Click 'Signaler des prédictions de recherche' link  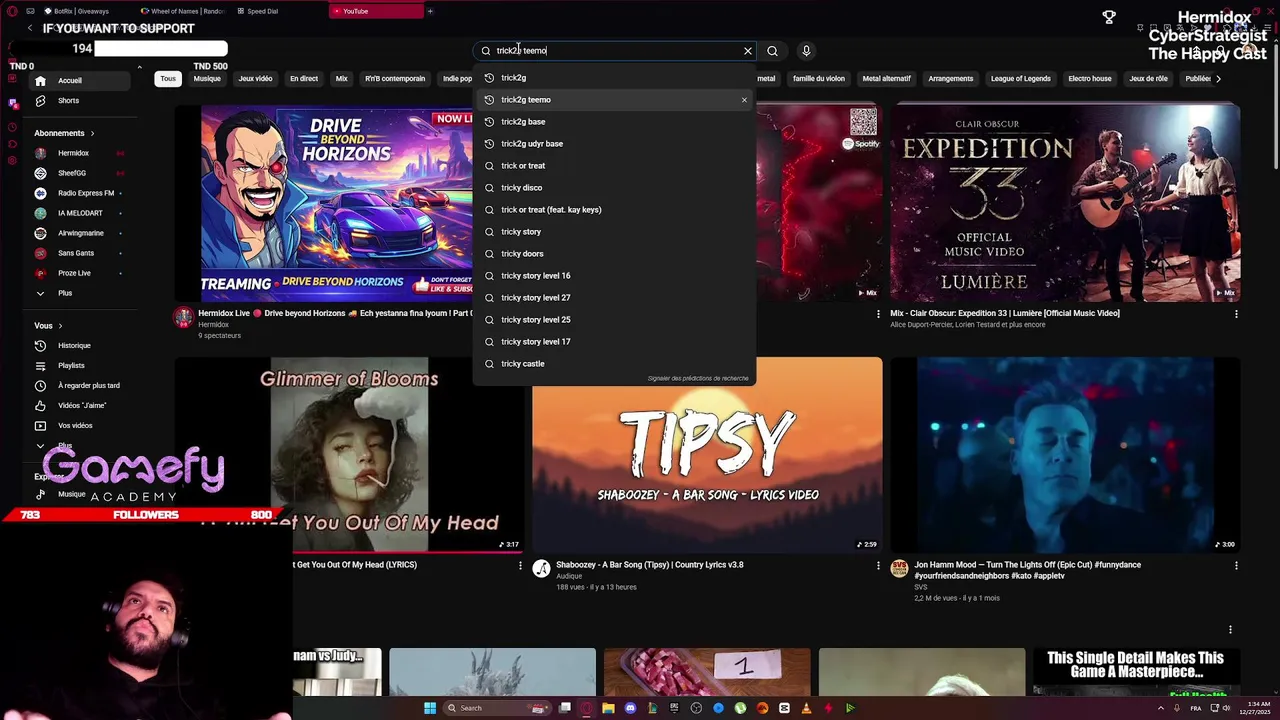pyautogui.click(x=698, y=378)
